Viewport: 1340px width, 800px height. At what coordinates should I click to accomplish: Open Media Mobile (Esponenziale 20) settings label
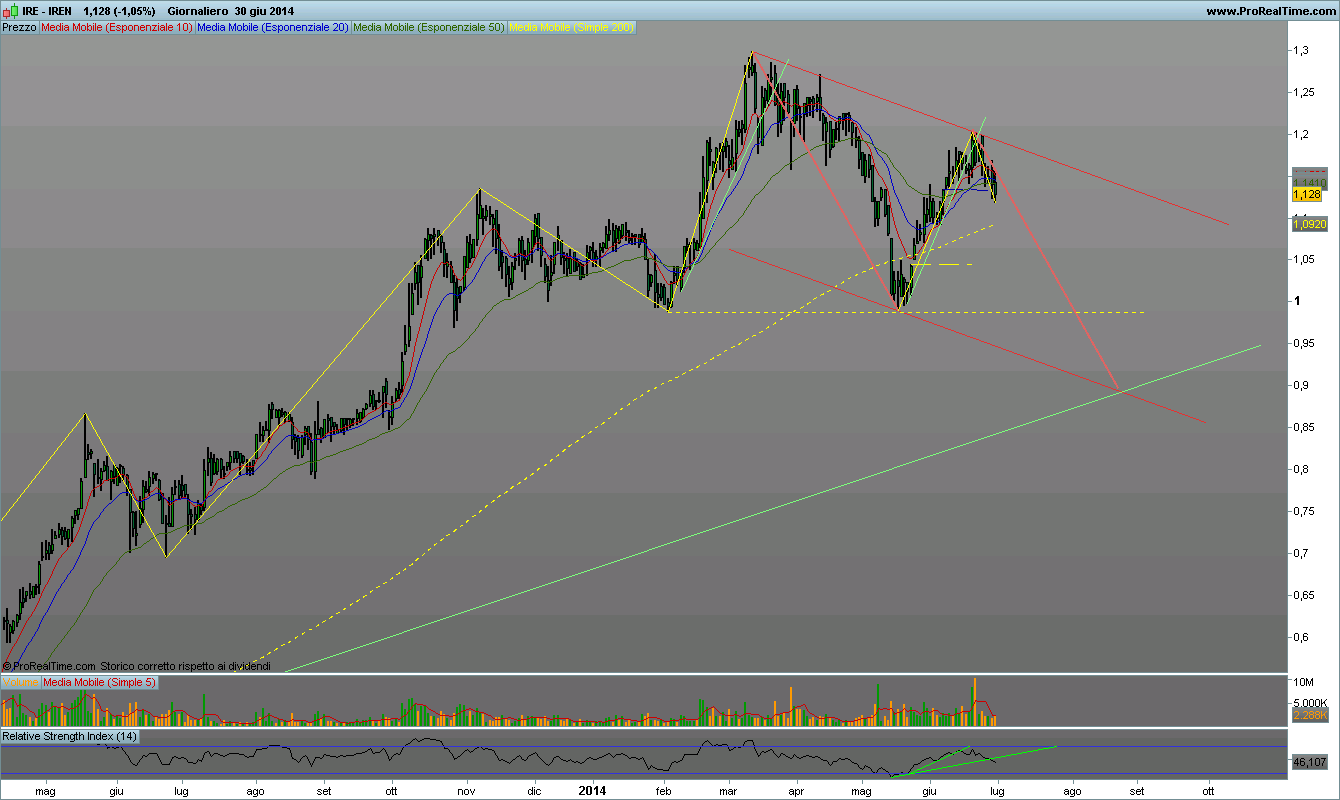click(273, 27)
